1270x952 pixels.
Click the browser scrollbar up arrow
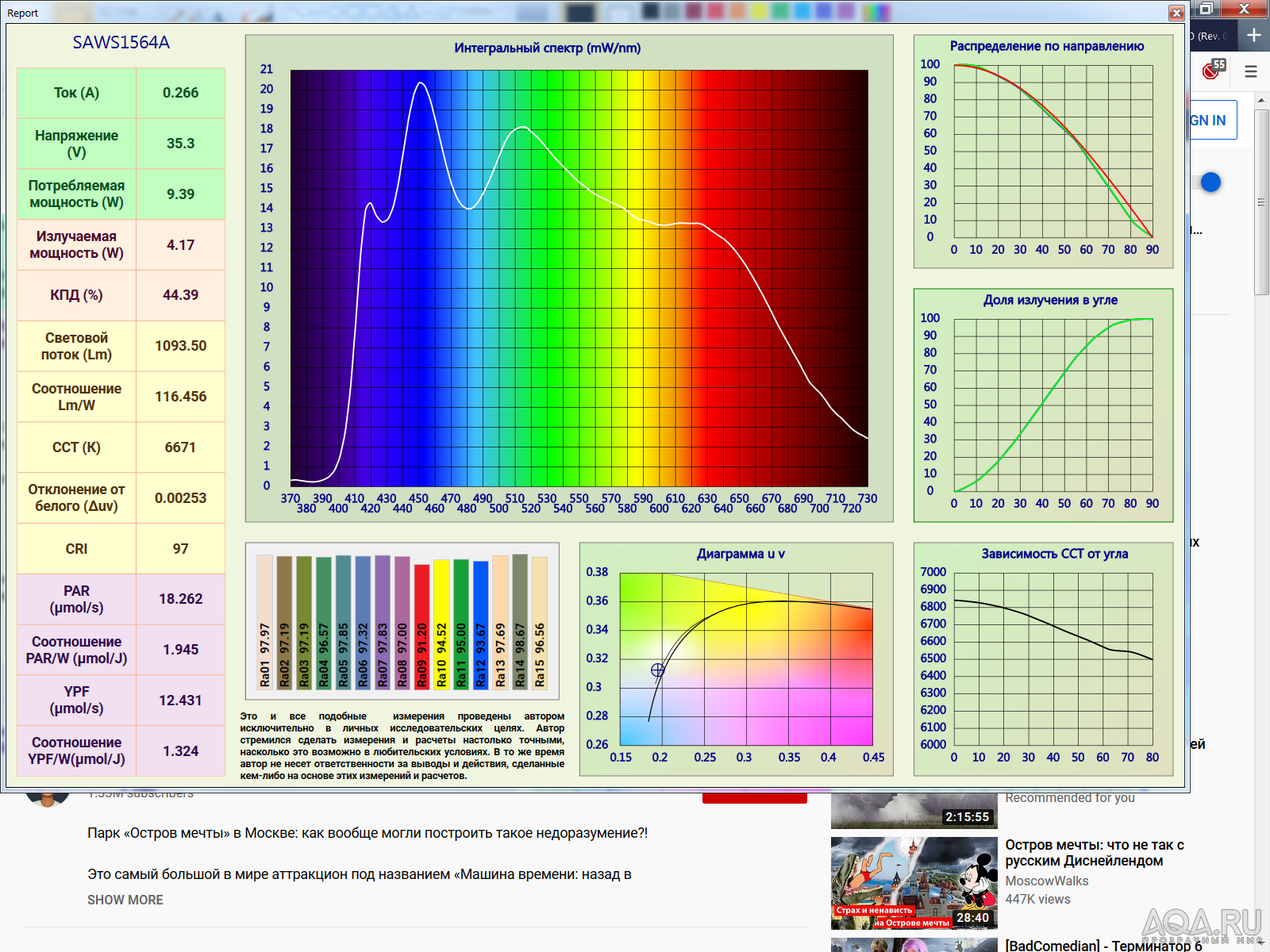coord(1261,101)
